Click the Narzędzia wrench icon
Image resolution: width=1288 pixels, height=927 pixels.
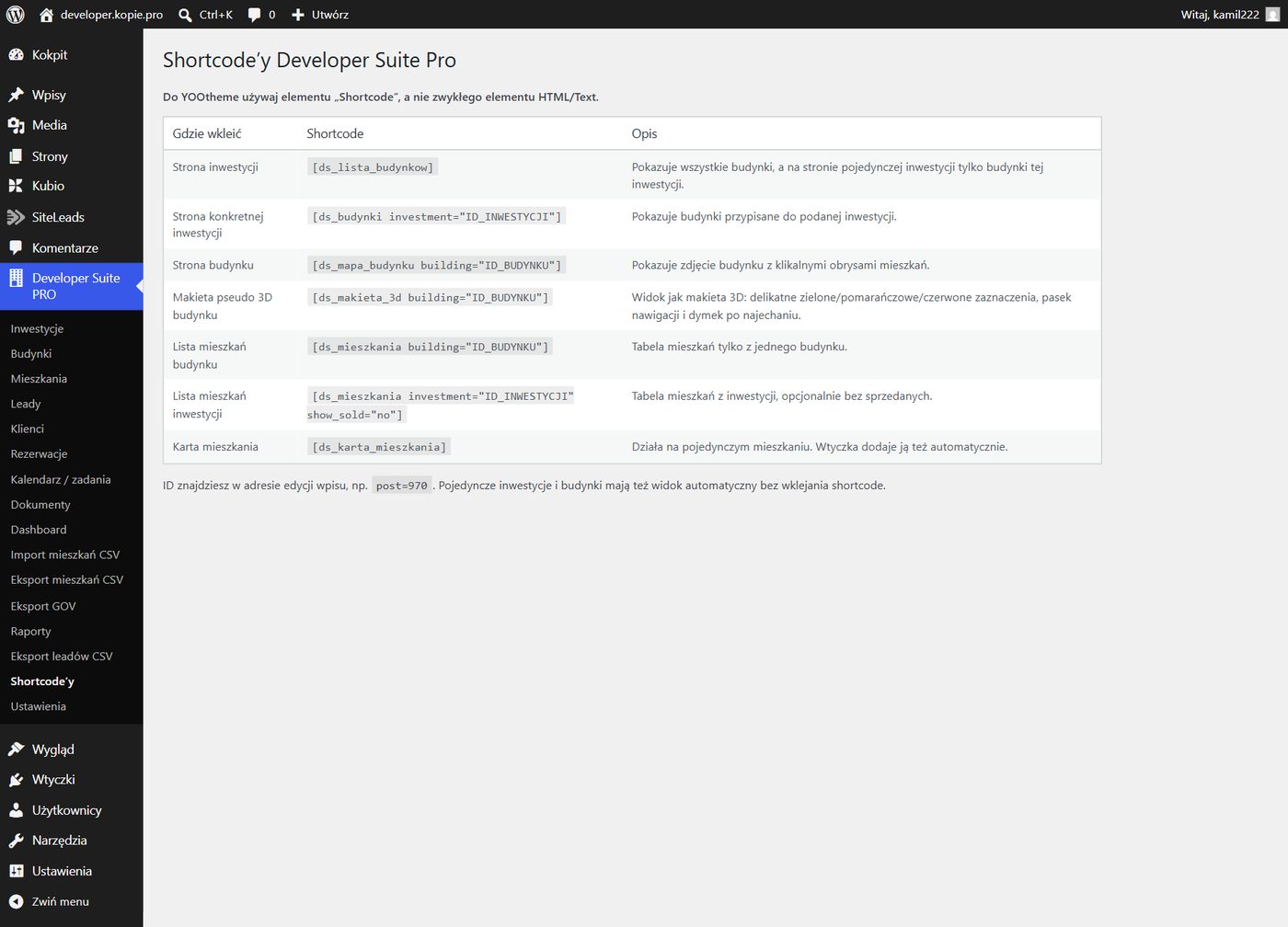(16, 841)
